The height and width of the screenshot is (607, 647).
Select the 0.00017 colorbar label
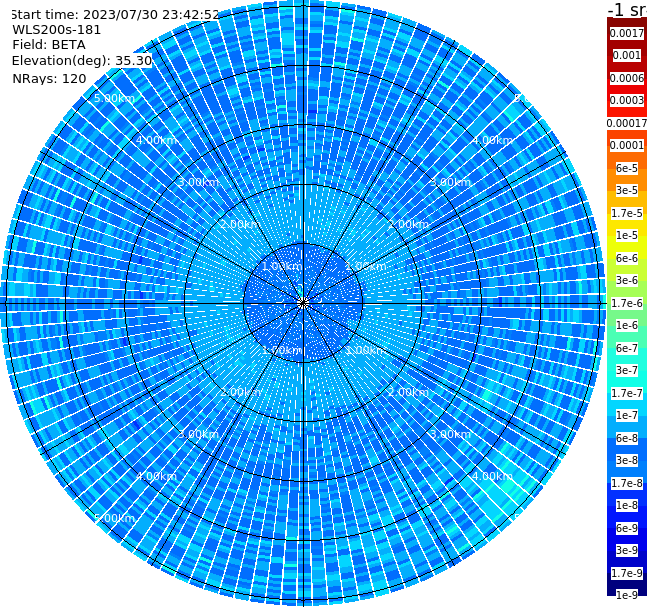(627, 123)
